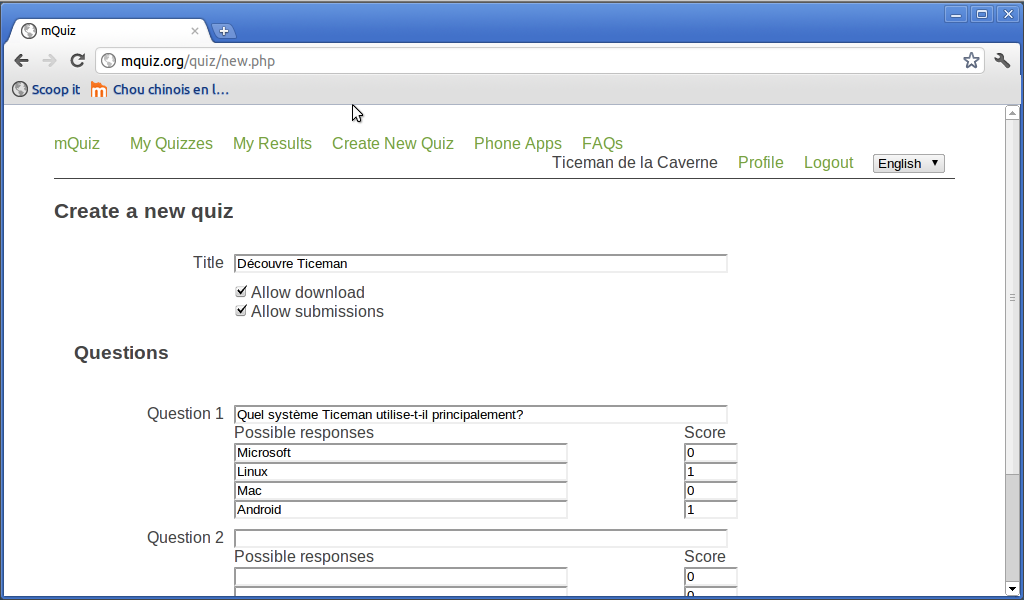Click the score field for Mac
This screenshot has height=600, width=1024.
pos(711,490)
